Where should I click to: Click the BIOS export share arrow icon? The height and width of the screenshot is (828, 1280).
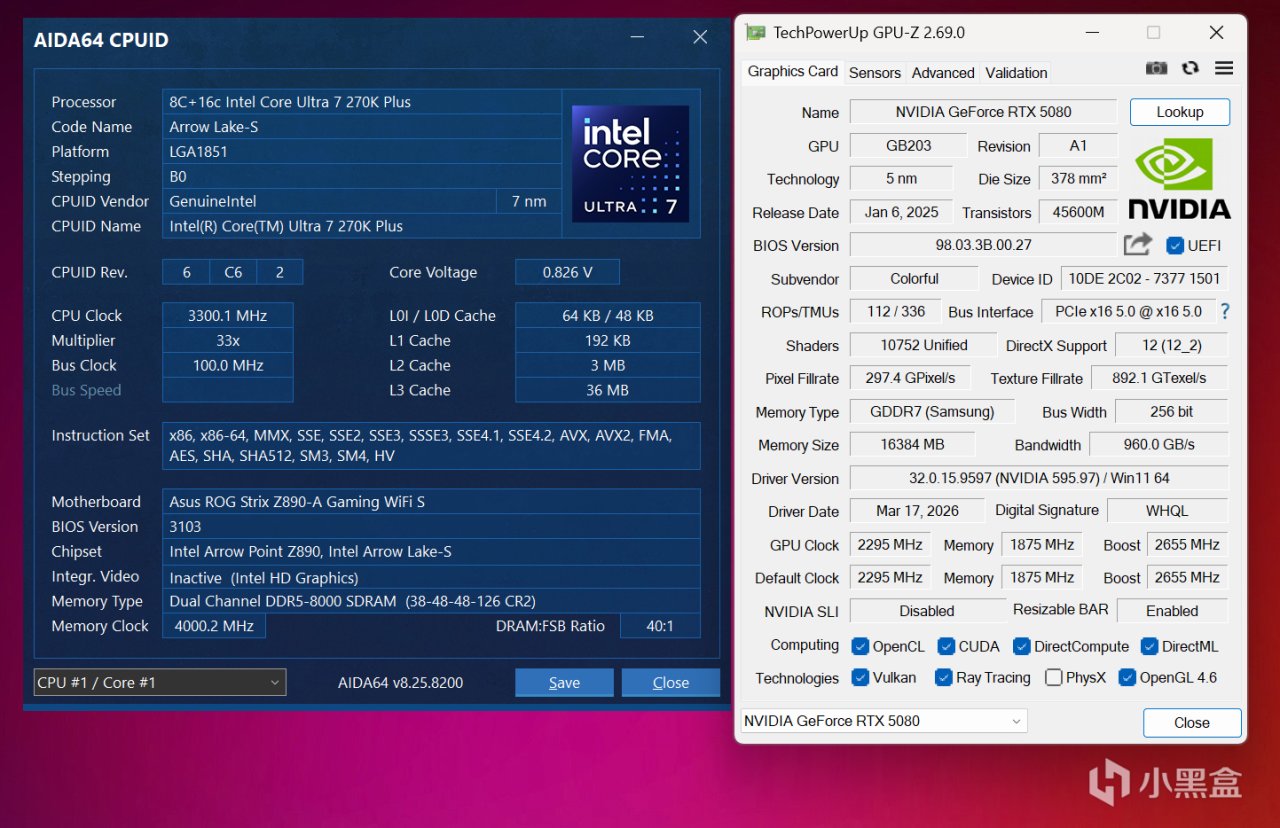1138,244
